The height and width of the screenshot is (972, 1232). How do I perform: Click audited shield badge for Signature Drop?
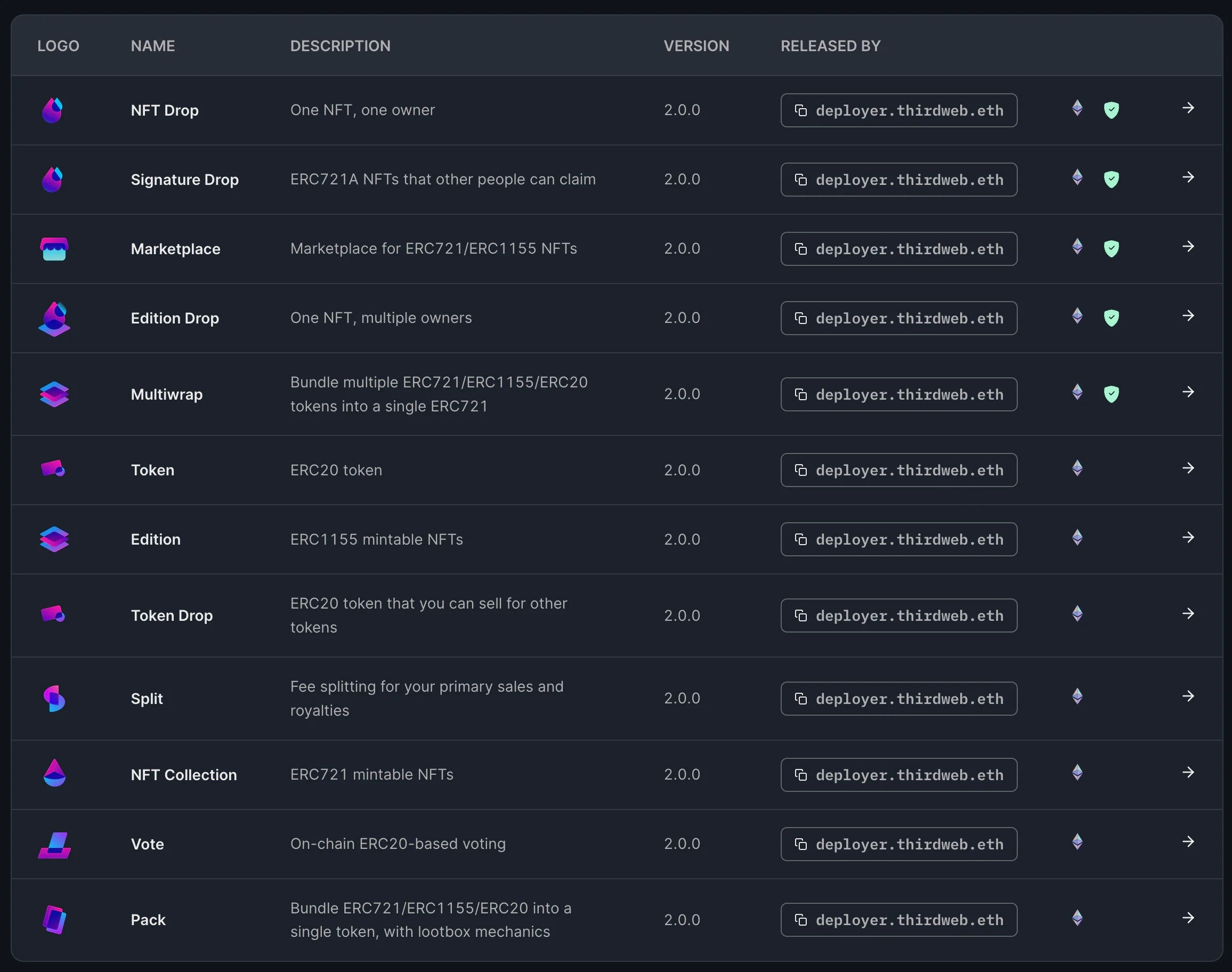(1111, 179)
